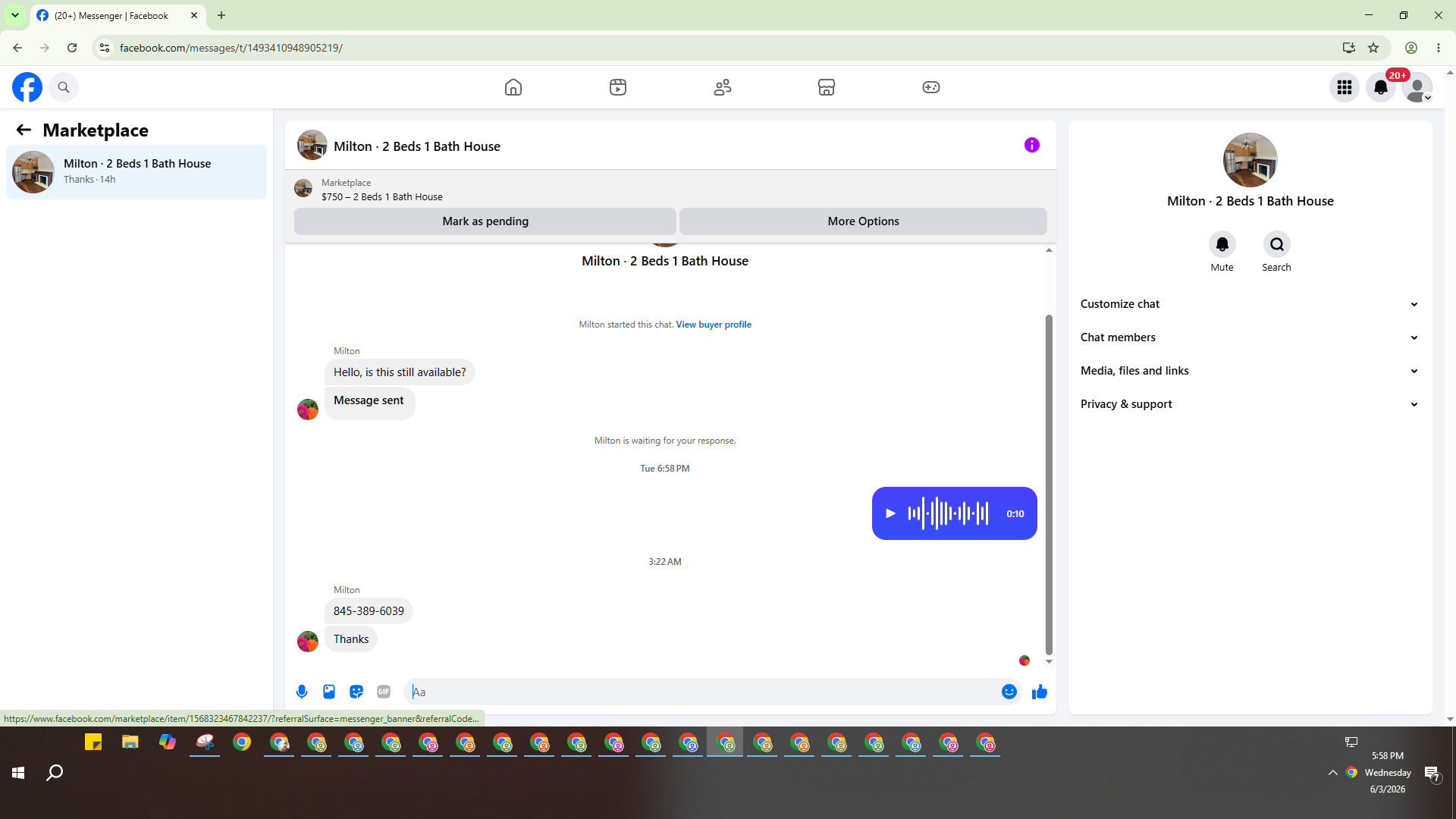Image resolution: width=1456 pixels, height=819 pixels.
Task: Open View buyer profile link
Action: click(714, 325)
